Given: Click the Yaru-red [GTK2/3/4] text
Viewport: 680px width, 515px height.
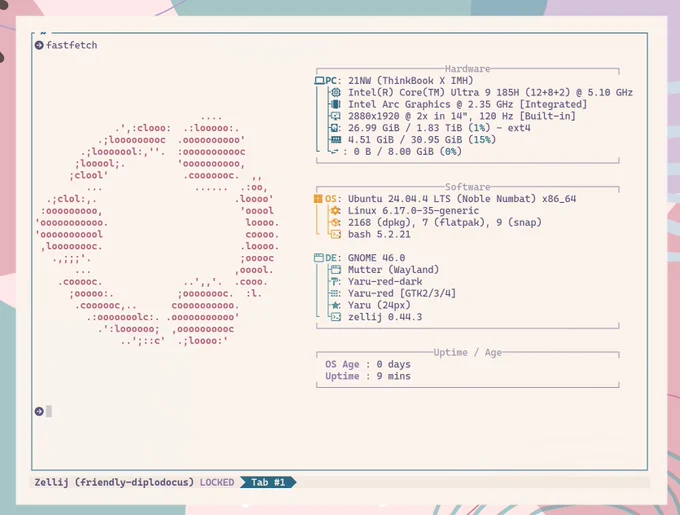Looking at the screenshot, I should coord(402,293).
